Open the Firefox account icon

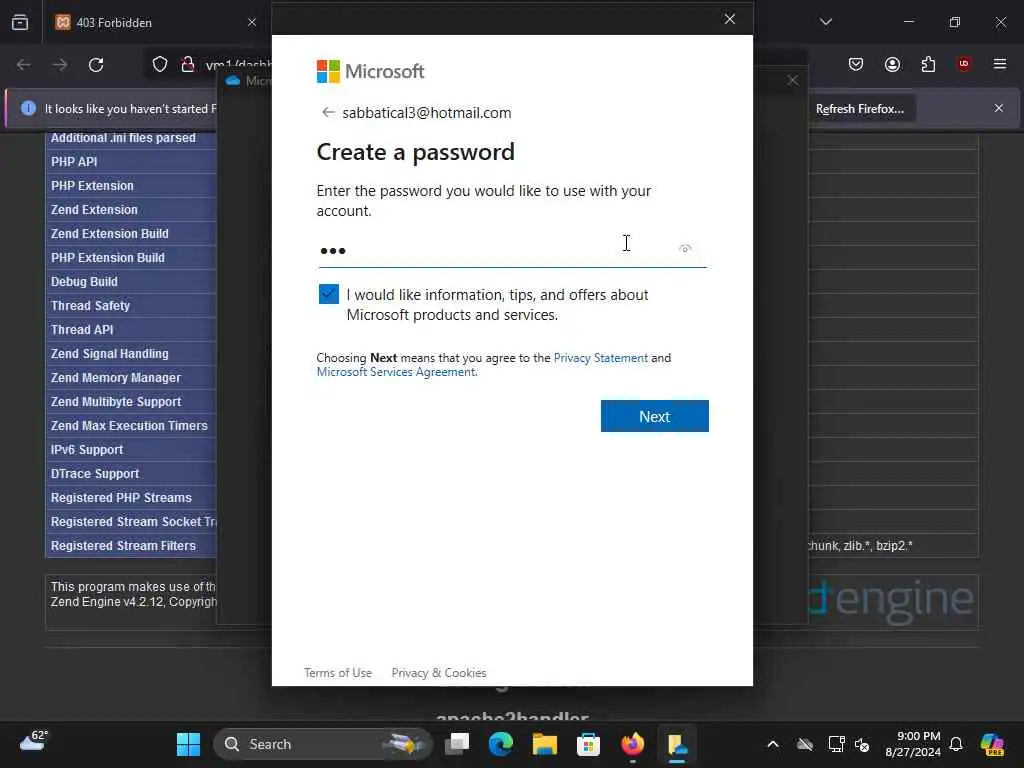(x=892, y=64)
